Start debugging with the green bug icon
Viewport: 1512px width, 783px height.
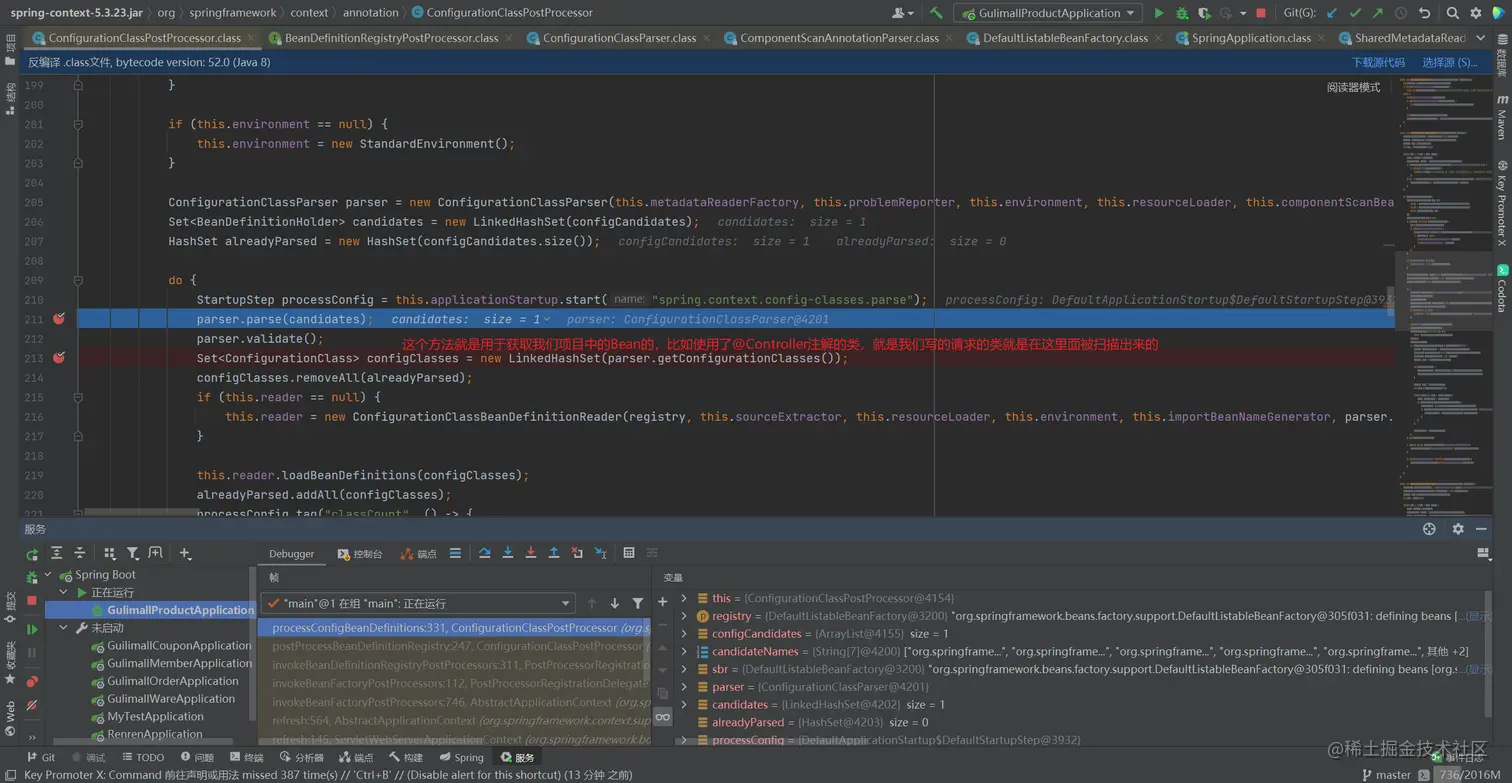click(1182, 13)
